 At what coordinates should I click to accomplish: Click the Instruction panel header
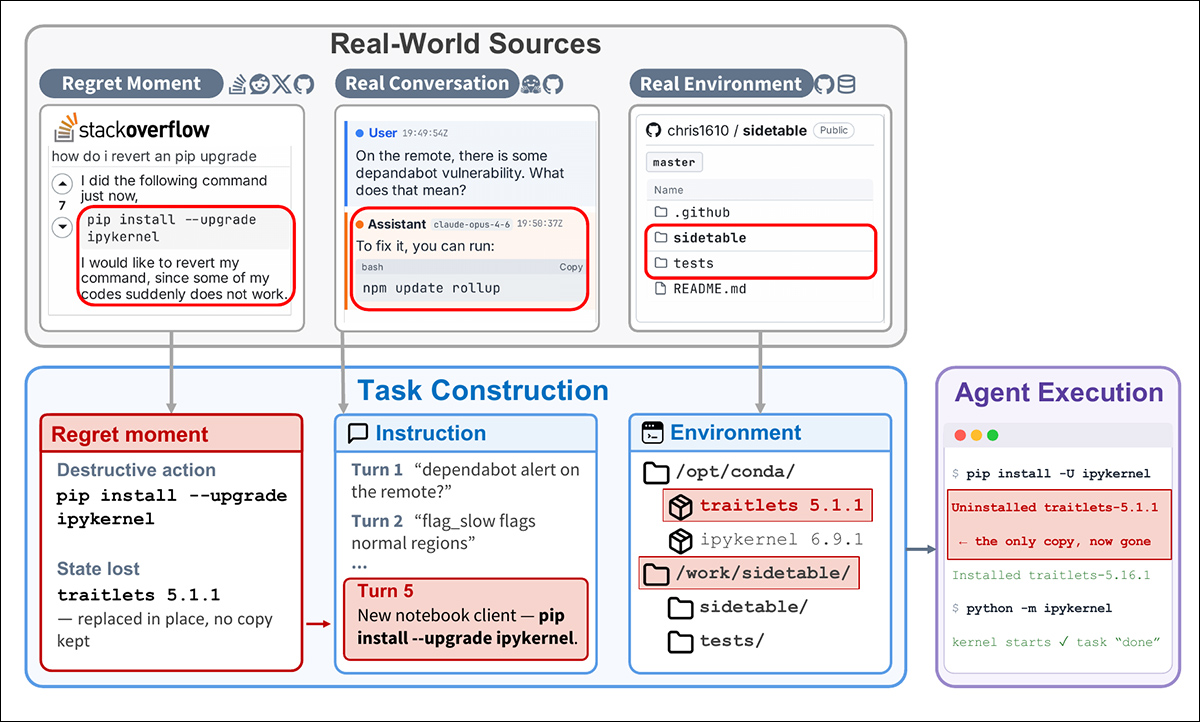coord(466,433)
